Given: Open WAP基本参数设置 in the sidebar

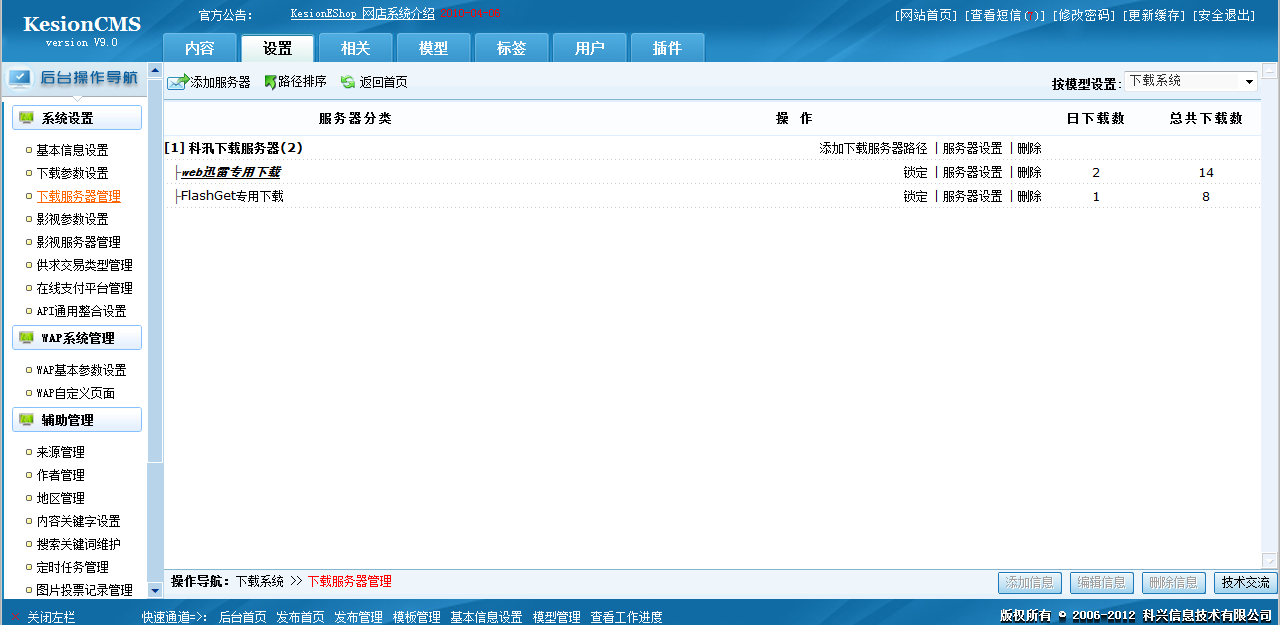Looking at the screenshot, I should (x=81, y=370).
